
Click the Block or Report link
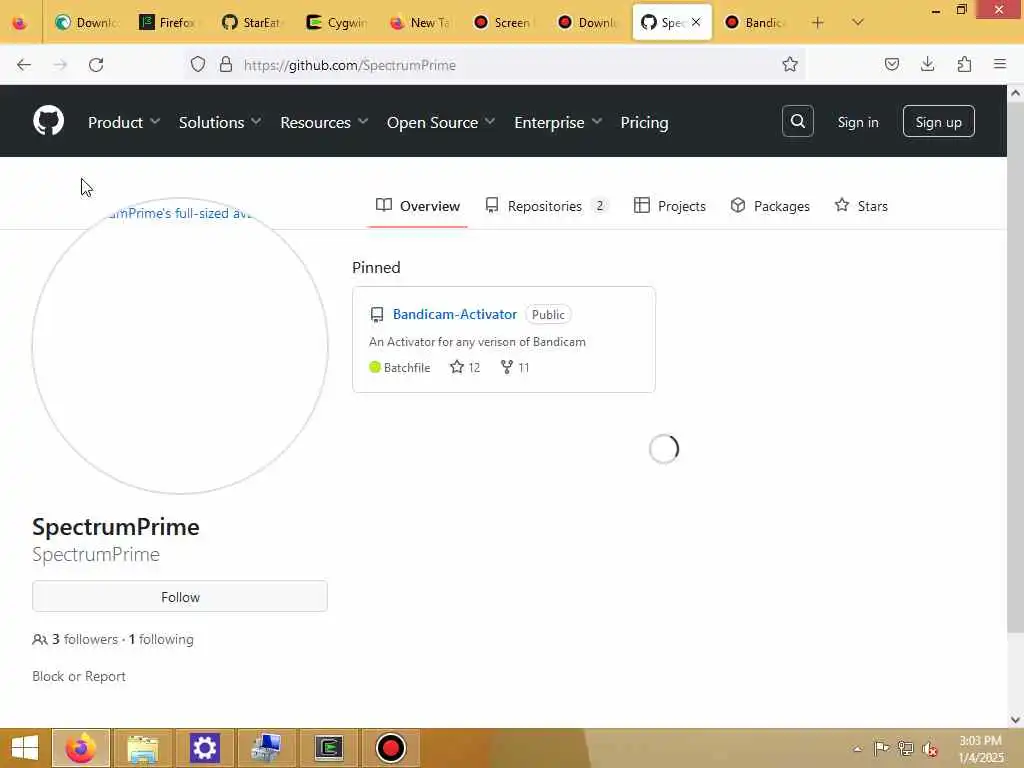79,677
